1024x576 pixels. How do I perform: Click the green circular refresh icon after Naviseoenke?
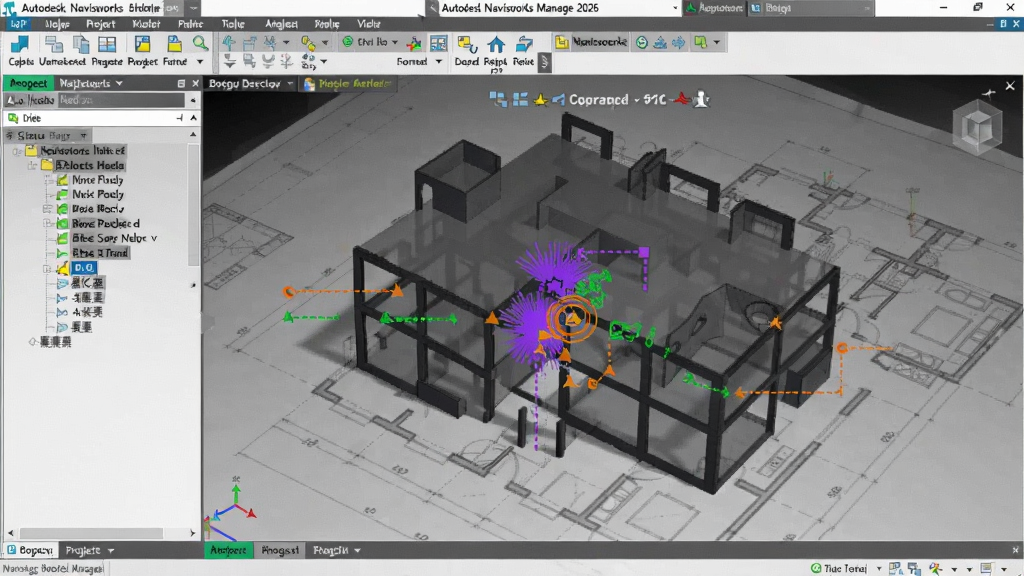[642, 42]
